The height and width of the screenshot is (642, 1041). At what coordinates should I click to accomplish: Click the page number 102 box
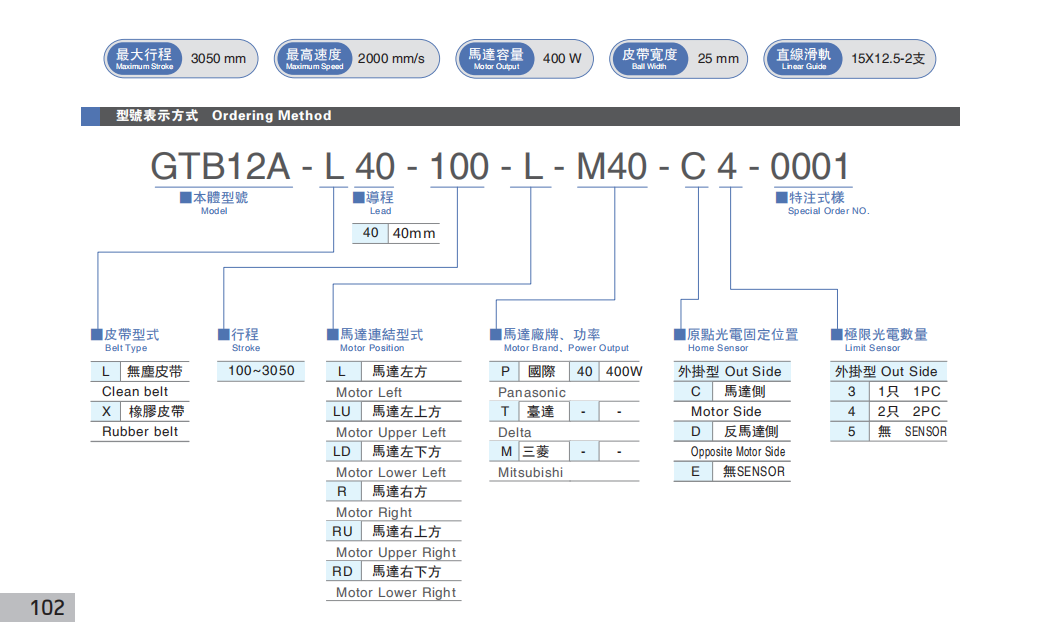38,607
